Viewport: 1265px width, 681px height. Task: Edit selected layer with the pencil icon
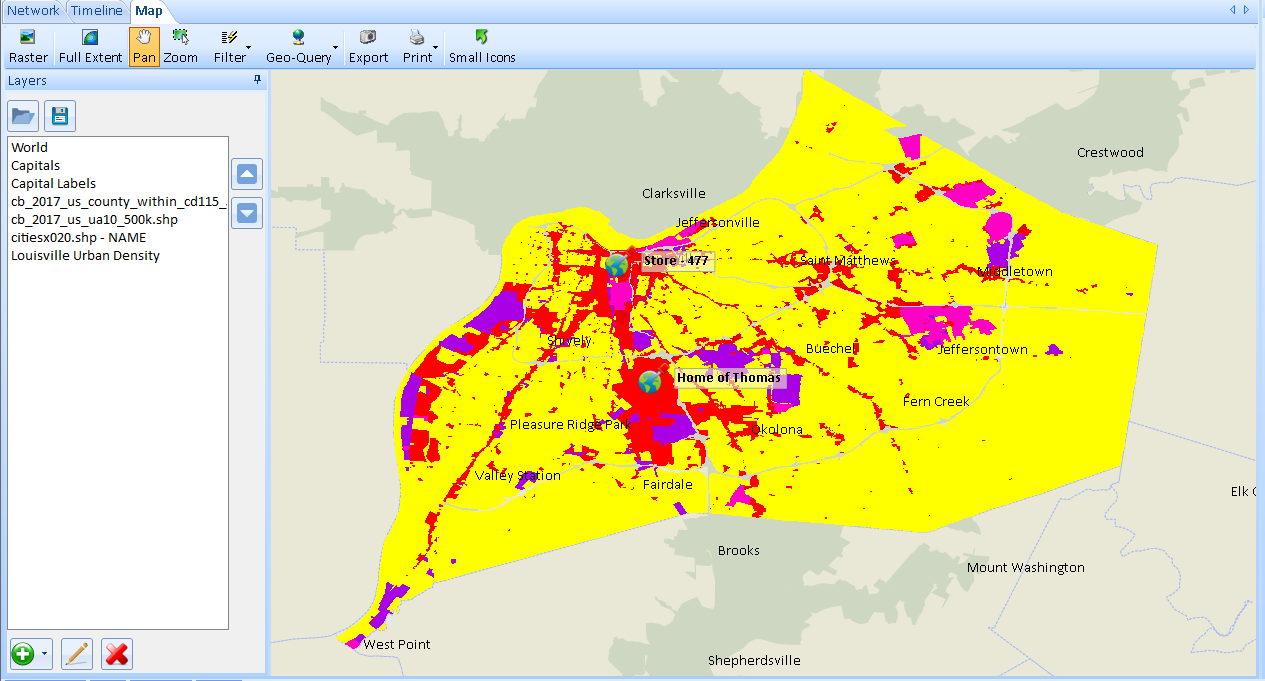point(76,653)
